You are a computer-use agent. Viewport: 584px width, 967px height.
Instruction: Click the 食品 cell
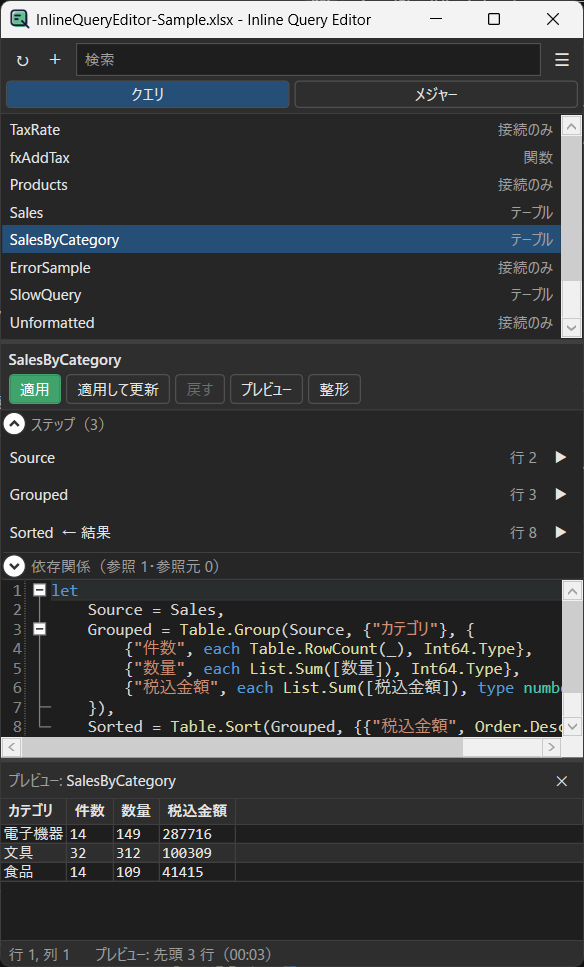(x=33, y=872)
